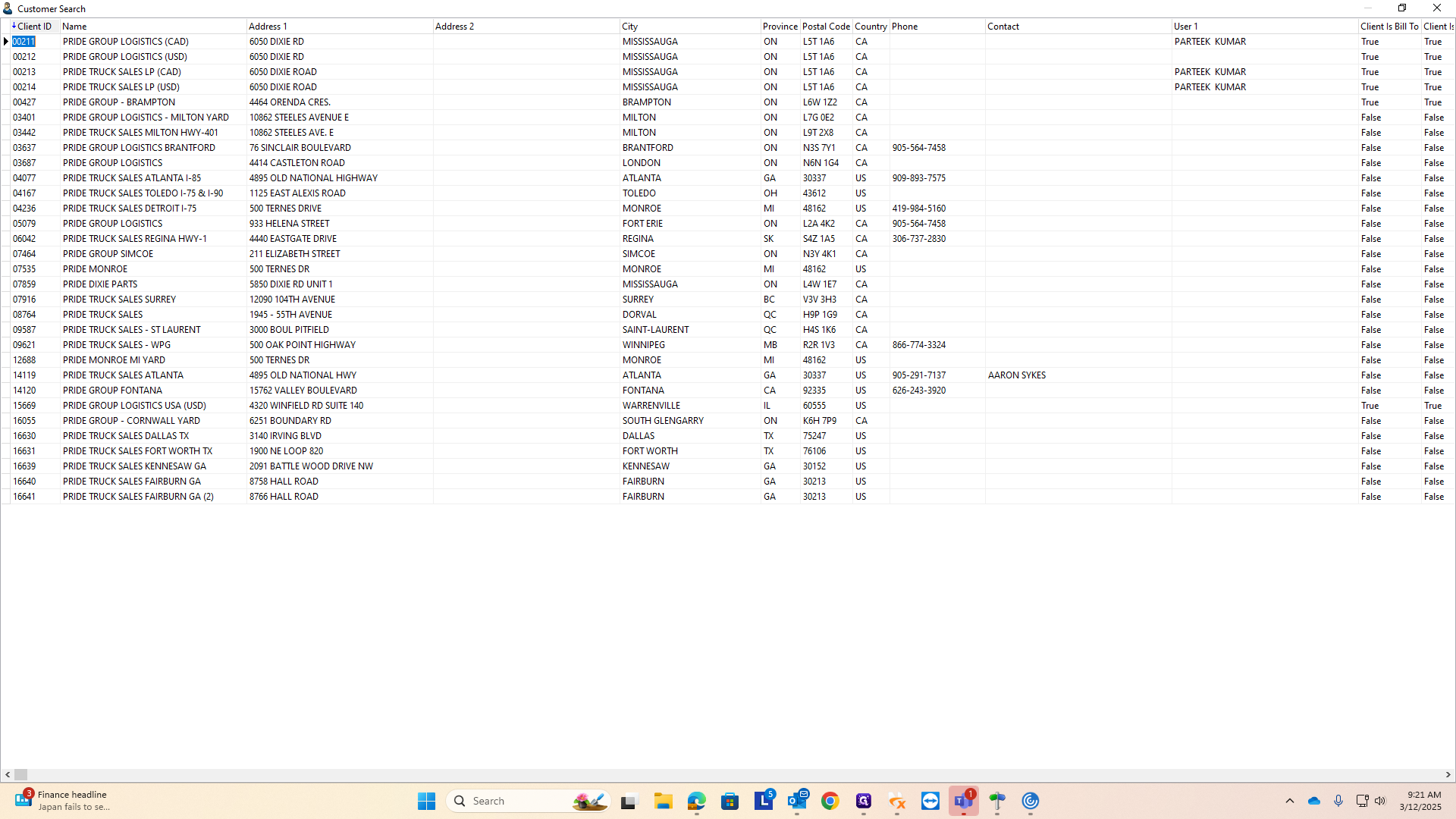
Task: Click the OneDrive cloud tray icon
Action: click(1314, 801)
